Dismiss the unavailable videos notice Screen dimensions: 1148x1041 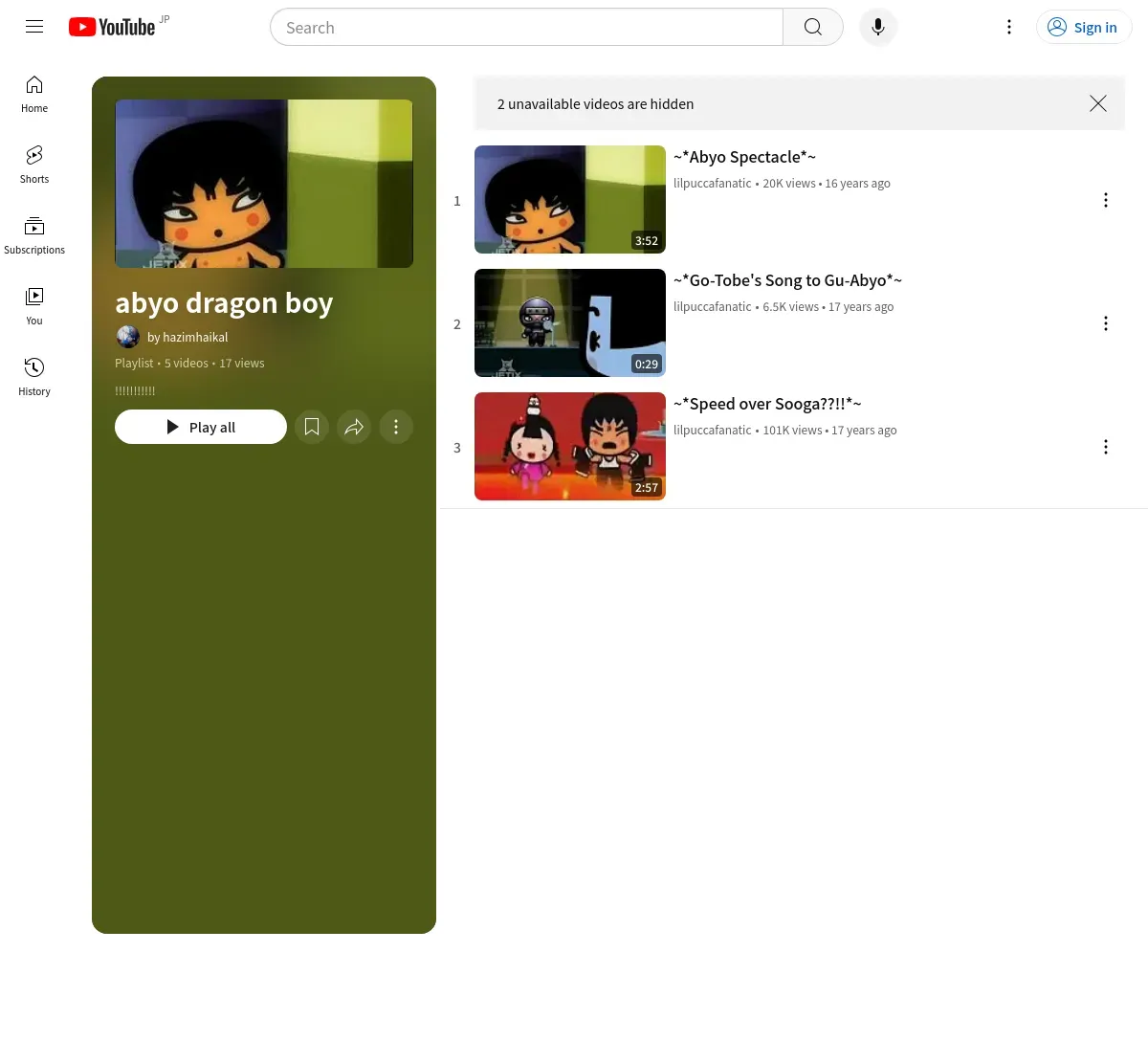(1098, 103)
